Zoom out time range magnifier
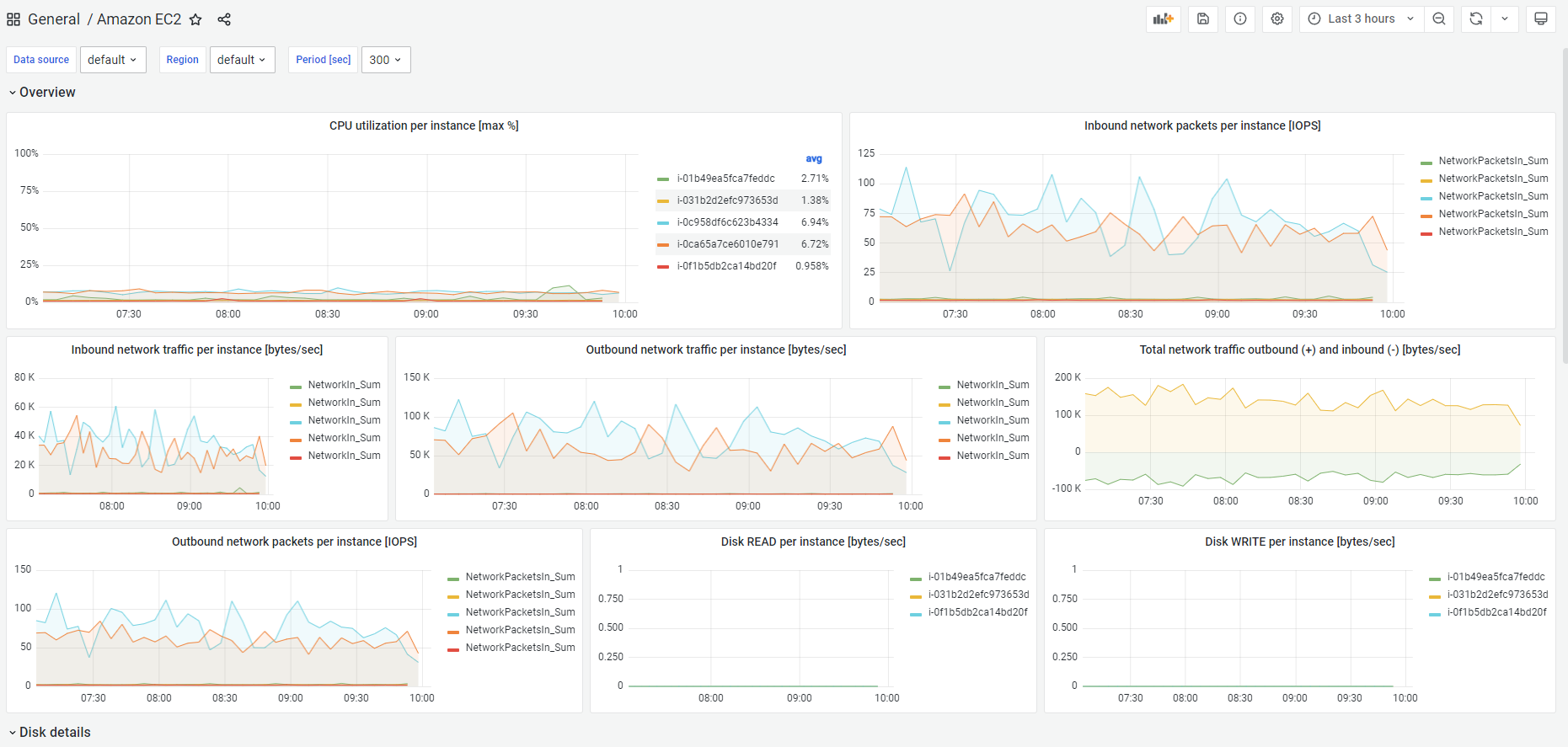The image size is (1568, 747). click(x=1439, y=19)
